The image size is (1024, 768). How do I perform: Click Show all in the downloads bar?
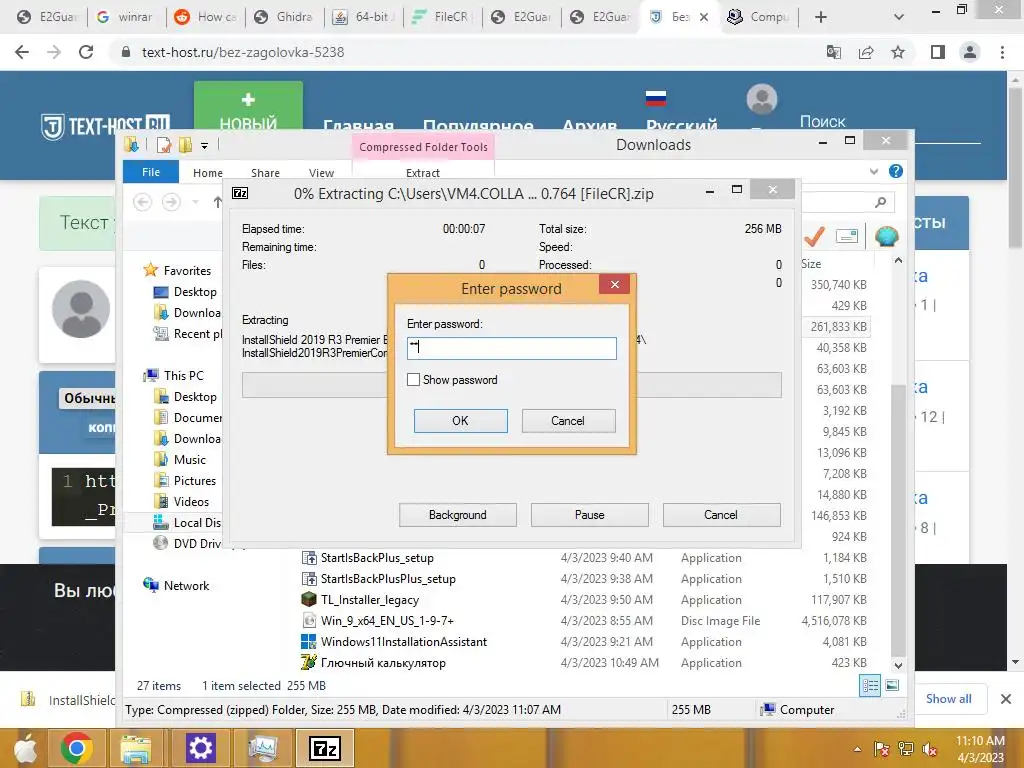point(948,699)
